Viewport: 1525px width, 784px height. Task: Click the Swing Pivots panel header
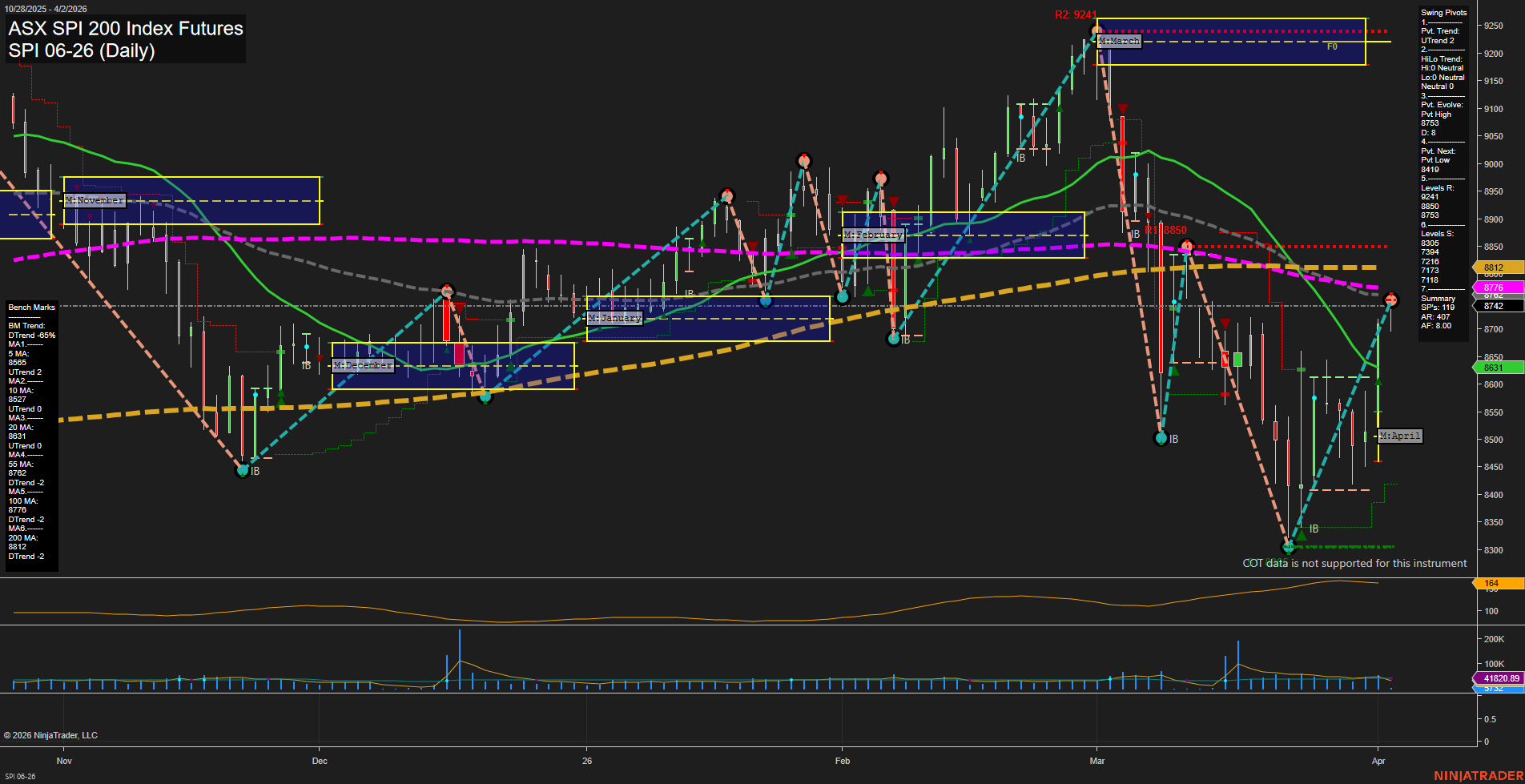(x=1443, y=13)
